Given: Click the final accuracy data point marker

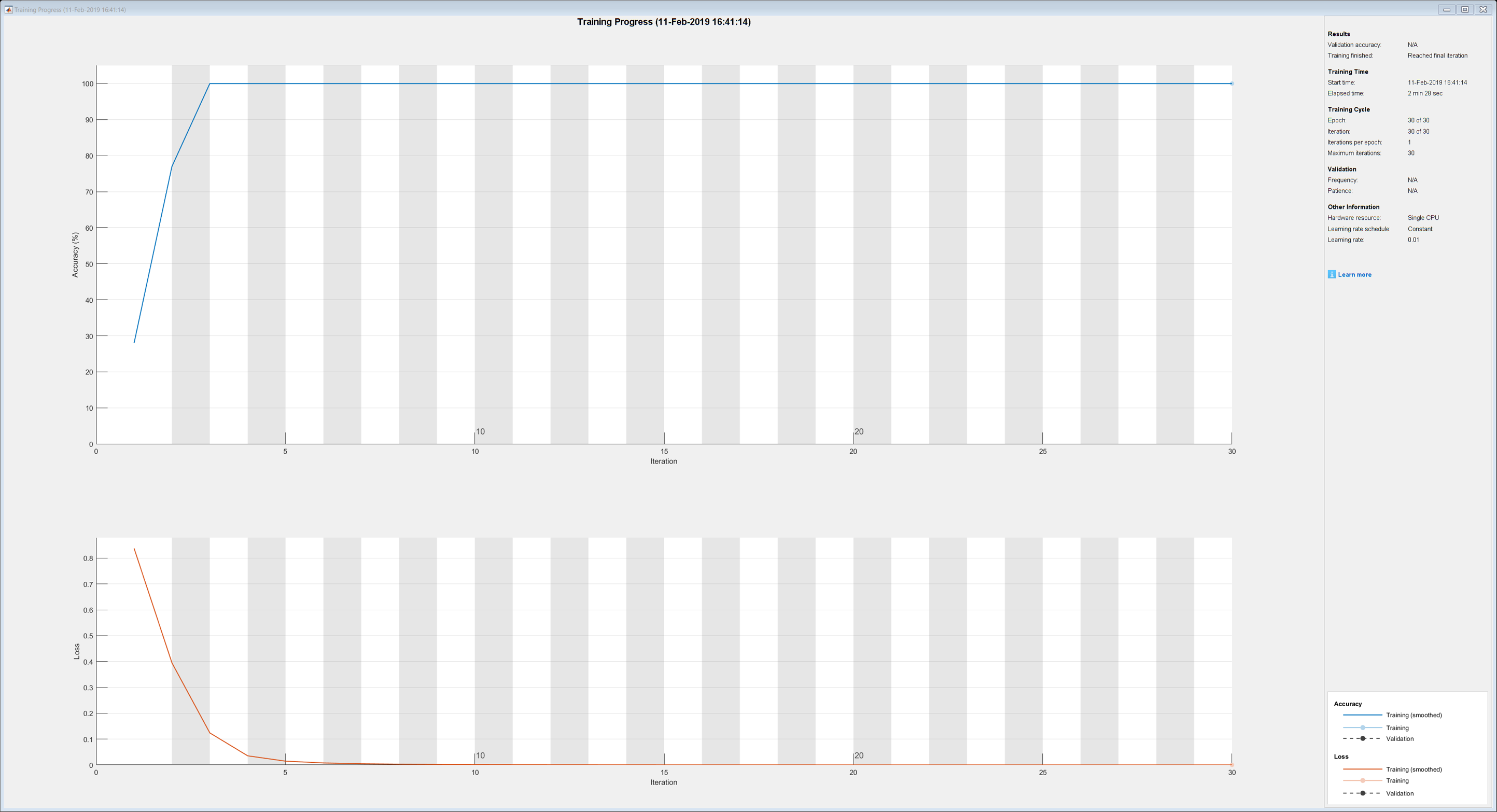Looking at the screenshot, I should 1232,83.
